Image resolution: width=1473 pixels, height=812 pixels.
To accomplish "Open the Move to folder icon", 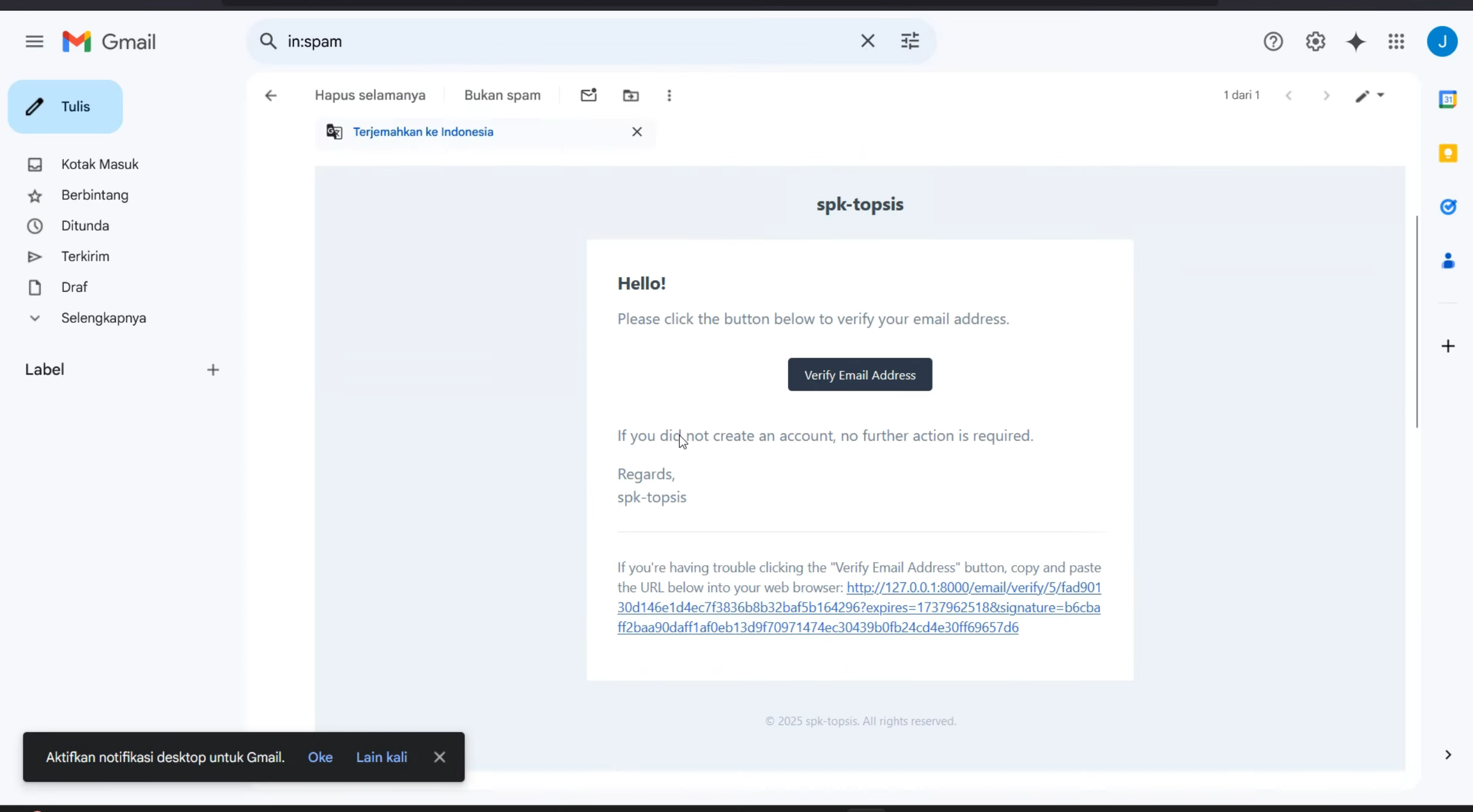I will pyautogui.click(x=631, y=96).
